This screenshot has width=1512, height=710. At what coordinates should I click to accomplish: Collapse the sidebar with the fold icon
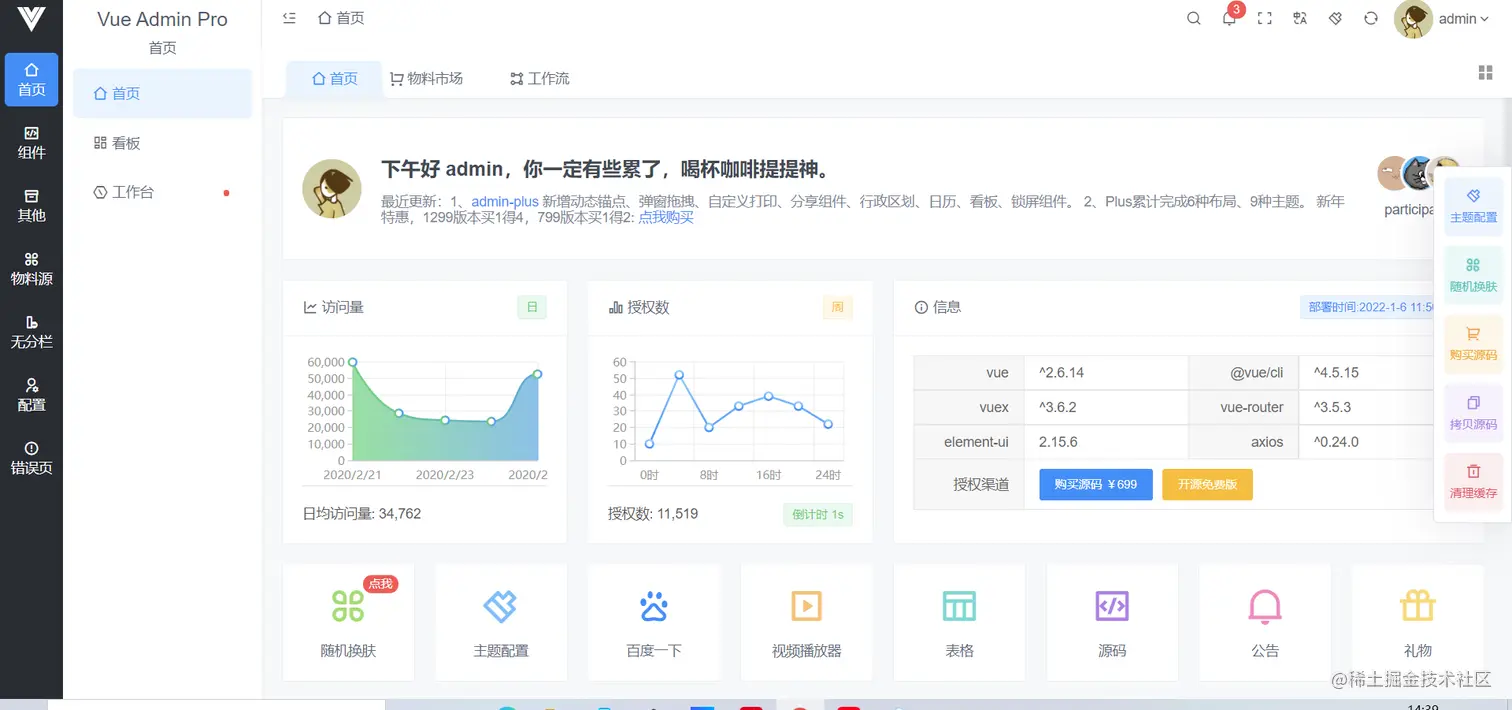[x=289, y=18]
